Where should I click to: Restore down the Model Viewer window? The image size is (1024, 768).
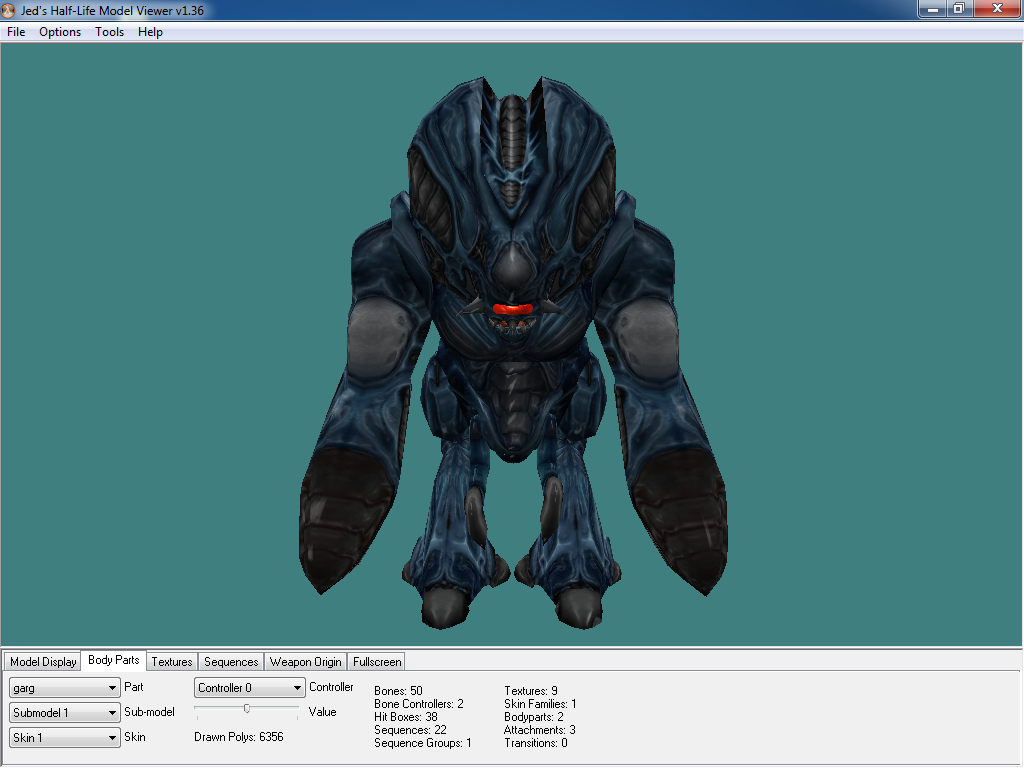pyautogui.click(x=959, y=9)
